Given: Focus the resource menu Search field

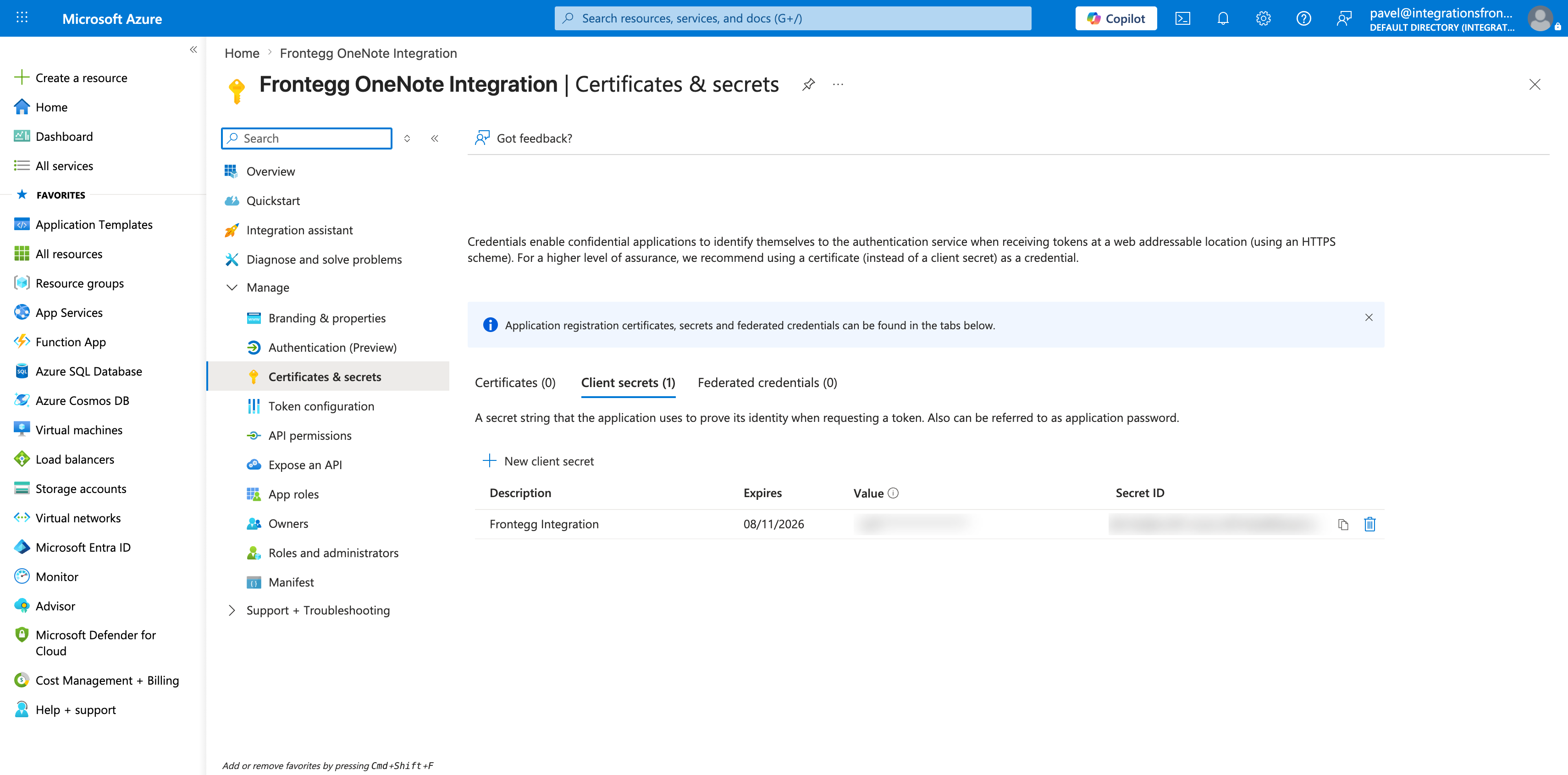Looking at the screenshot, I should (306, 138).
